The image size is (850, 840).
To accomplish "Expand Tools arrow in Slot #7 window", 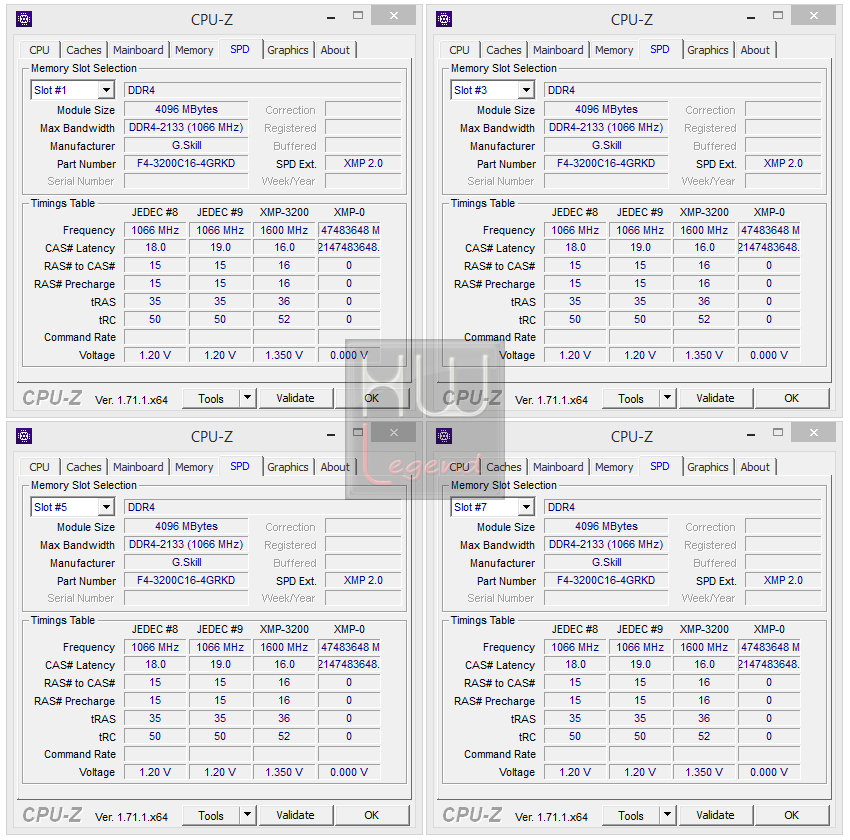I will point(667,815).
